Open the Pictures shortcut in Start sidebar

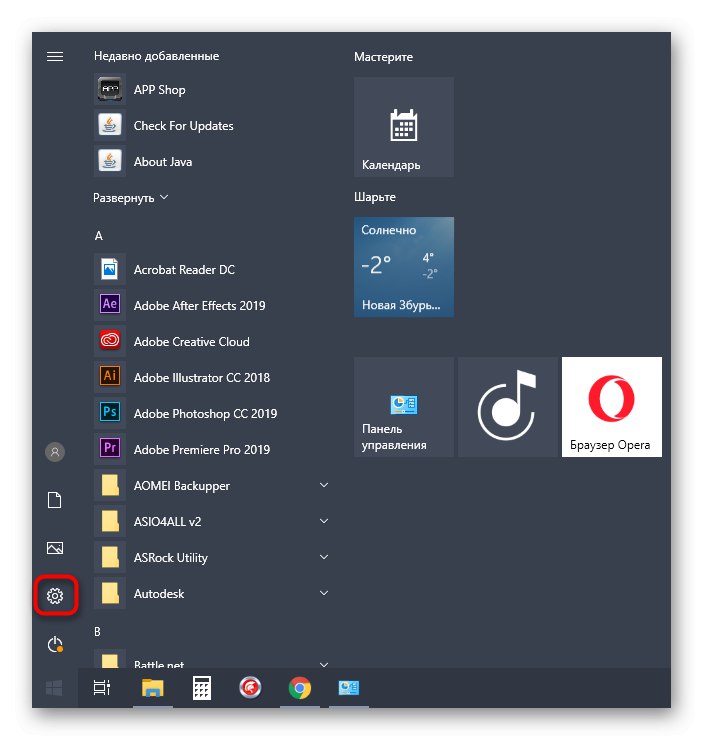click(x=55, y=548)
